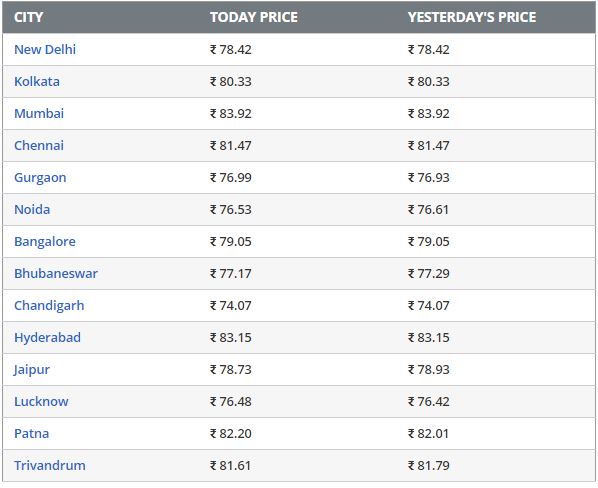Open the Jaipur city link

[x=32, y=370]
